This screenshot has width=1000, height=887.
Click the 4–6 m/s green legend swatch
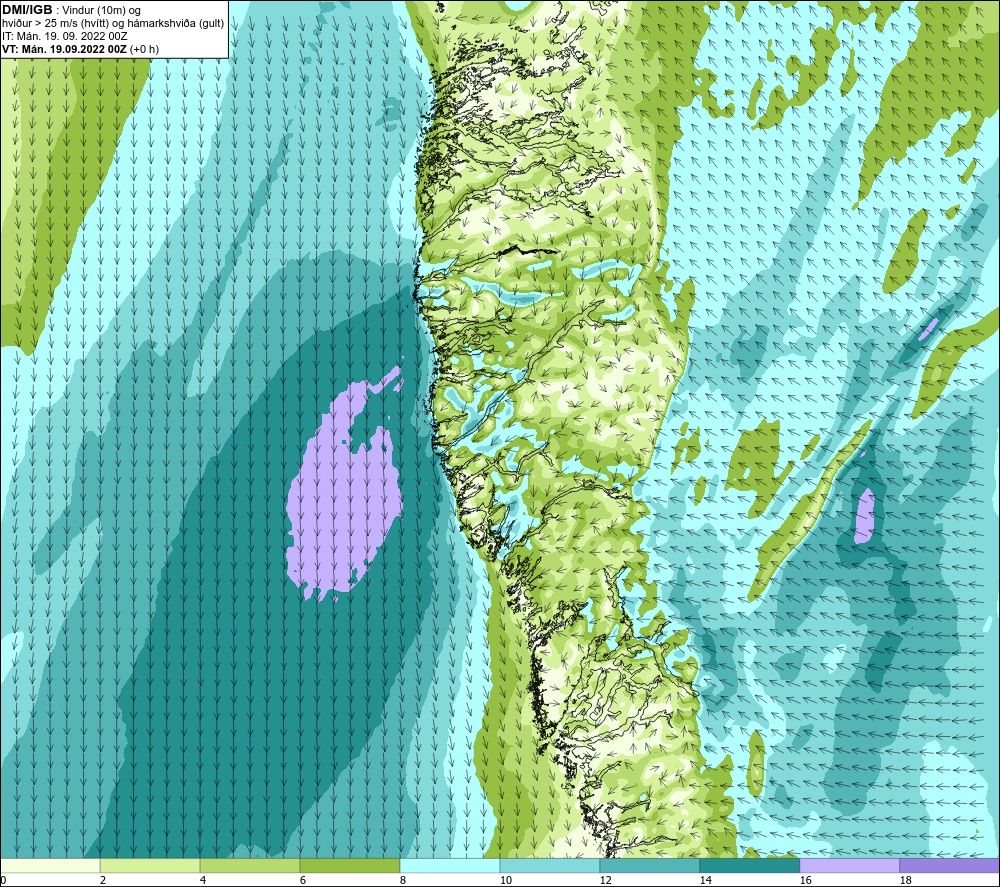coord(250,865)
